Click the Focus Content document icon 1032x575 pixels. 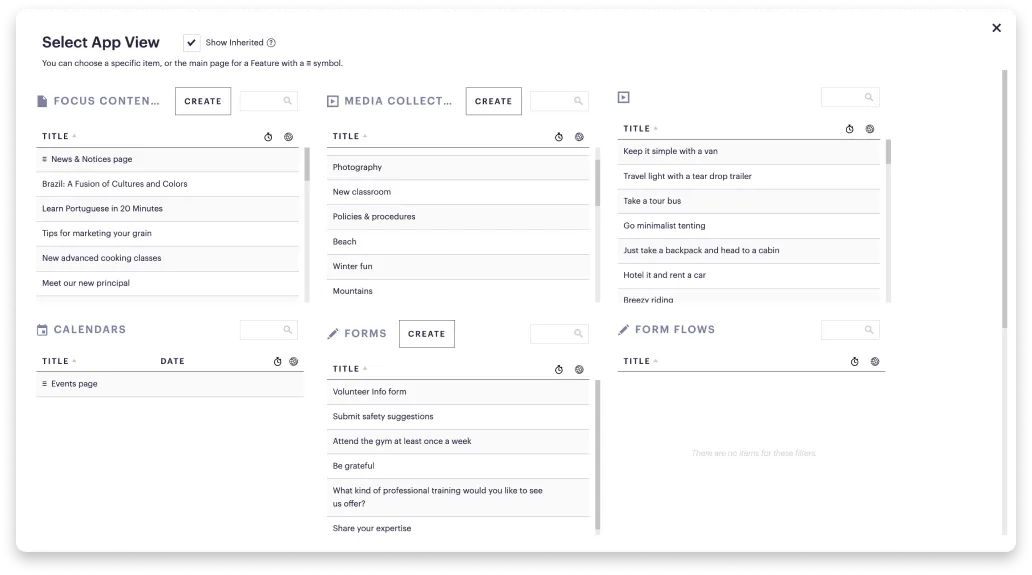pyautogui.click(x=42, y=101)
